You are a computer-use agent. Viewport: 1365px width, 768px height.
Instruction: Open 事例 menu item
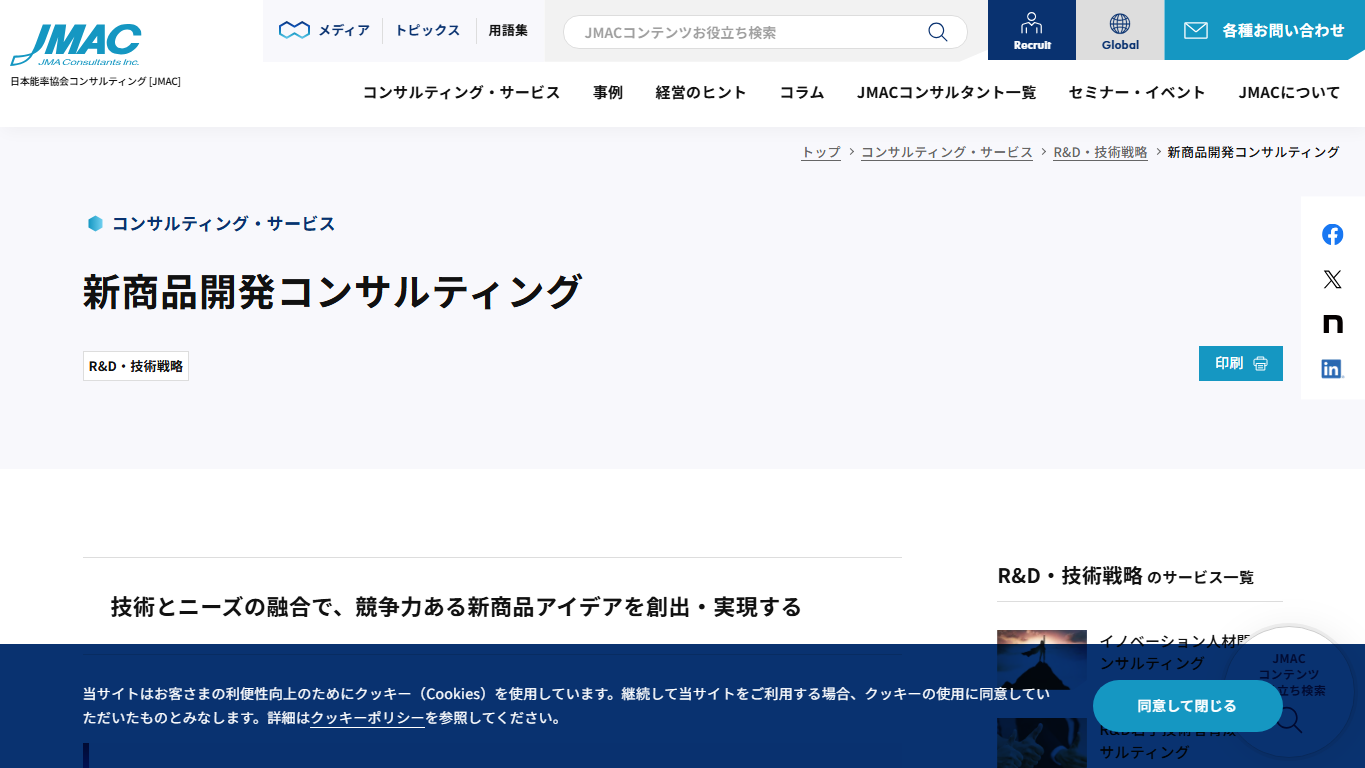(x=608, y=92)
